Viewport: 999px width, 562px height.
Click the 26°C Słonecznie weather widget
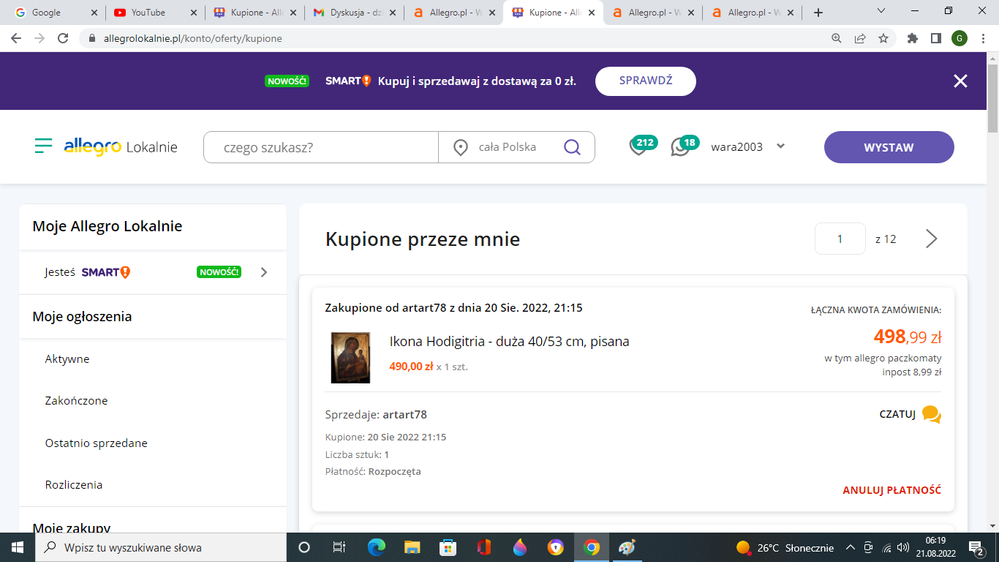(785, 547)
